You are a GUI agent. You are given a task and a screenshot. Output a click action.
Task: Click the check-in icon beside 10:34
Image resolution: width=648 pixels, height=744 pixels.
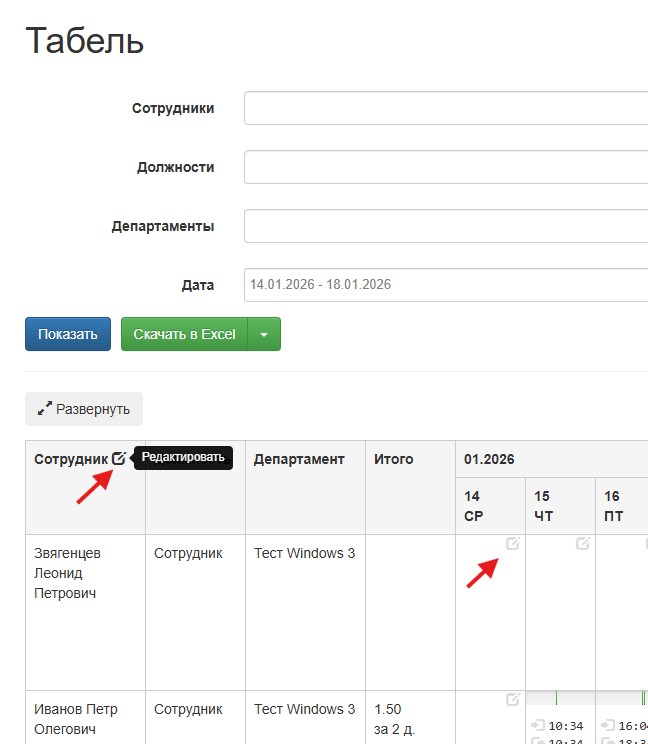click(x=537, y=725)
